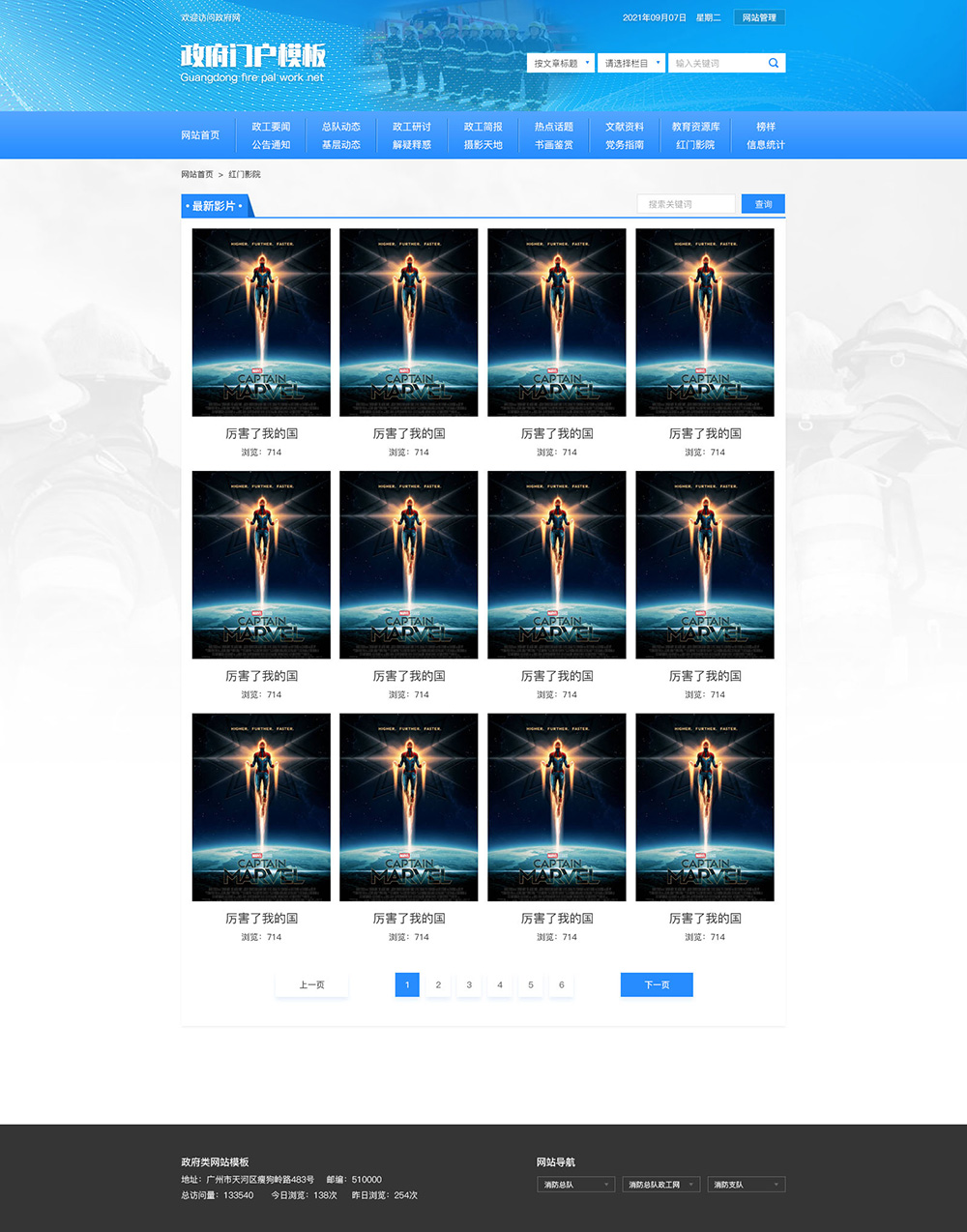Expand the footer 消防总队政工网 dropdown

661,1185
